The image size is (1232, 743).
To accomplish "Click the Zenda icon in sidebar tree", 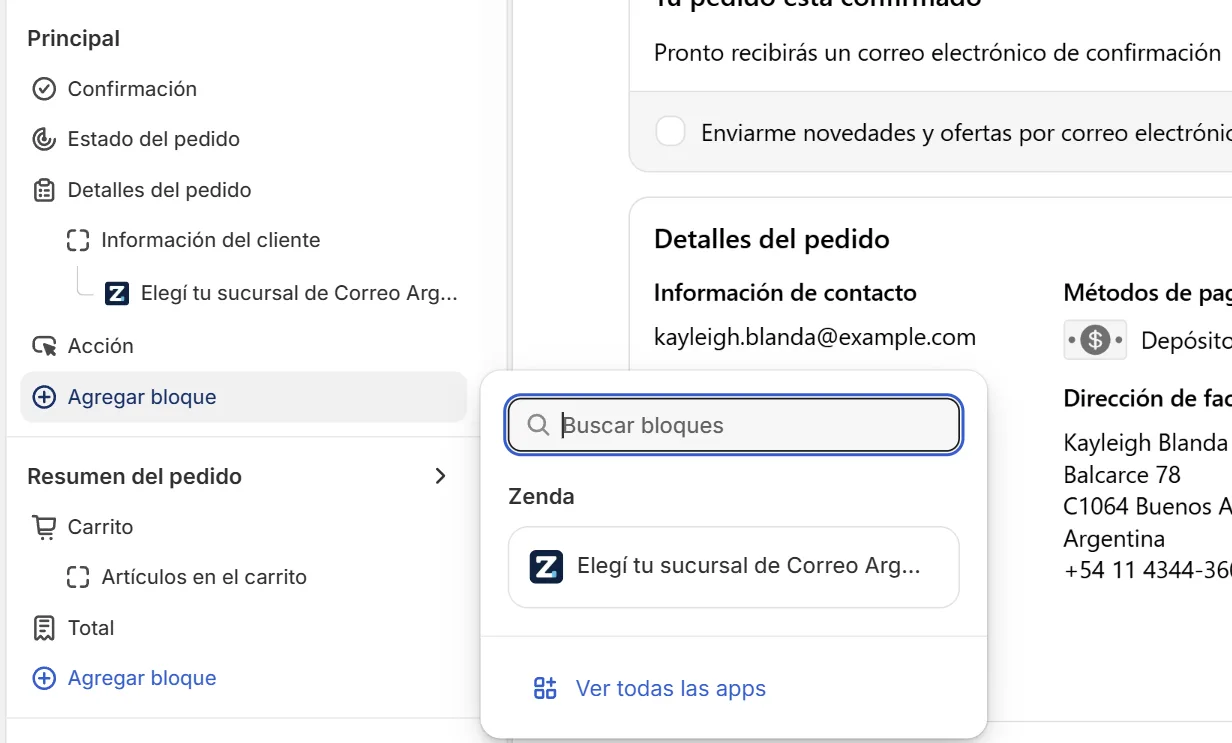I will (x=117, y=293).
